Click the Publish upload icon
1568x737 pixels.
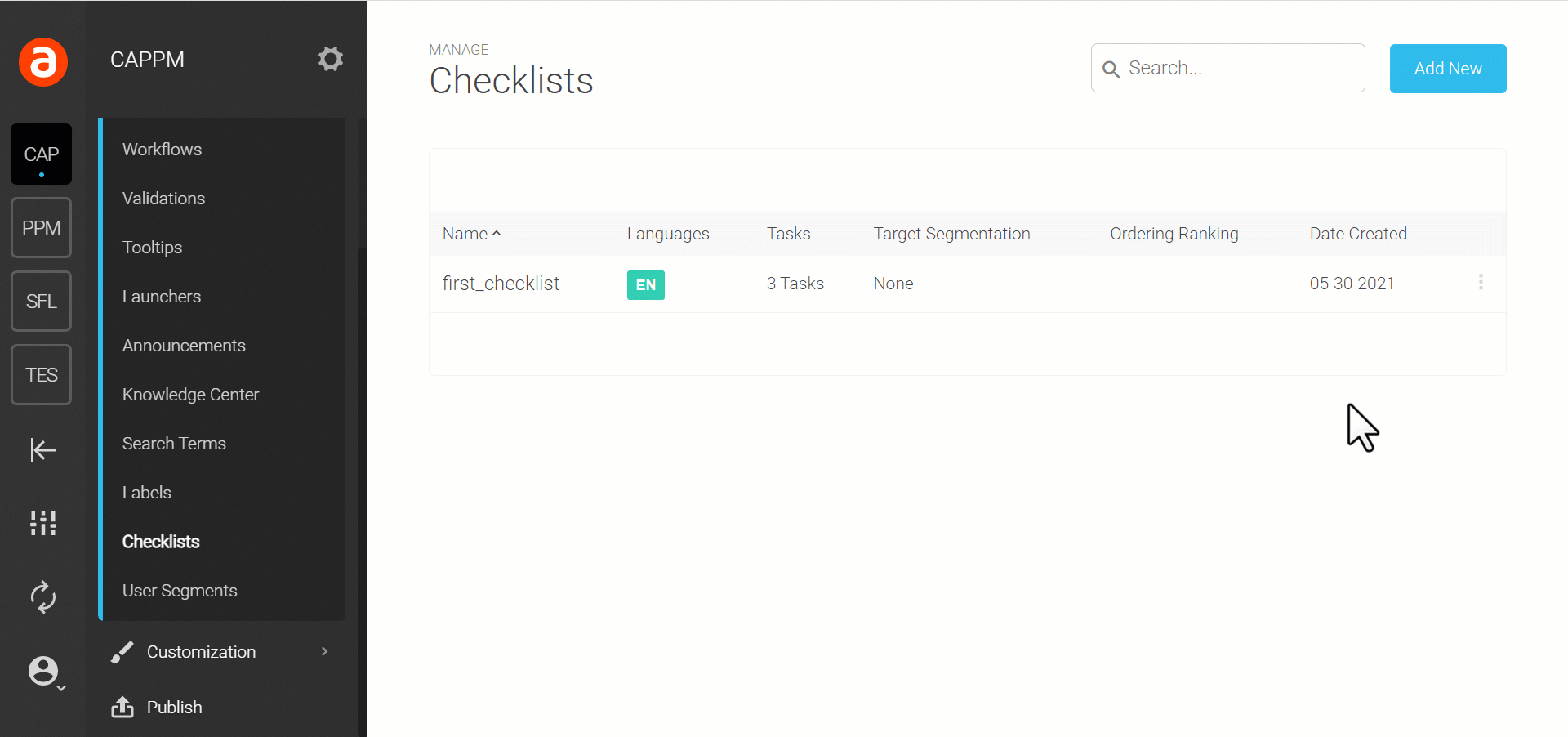pyautogui.click(x=122, y=708)
